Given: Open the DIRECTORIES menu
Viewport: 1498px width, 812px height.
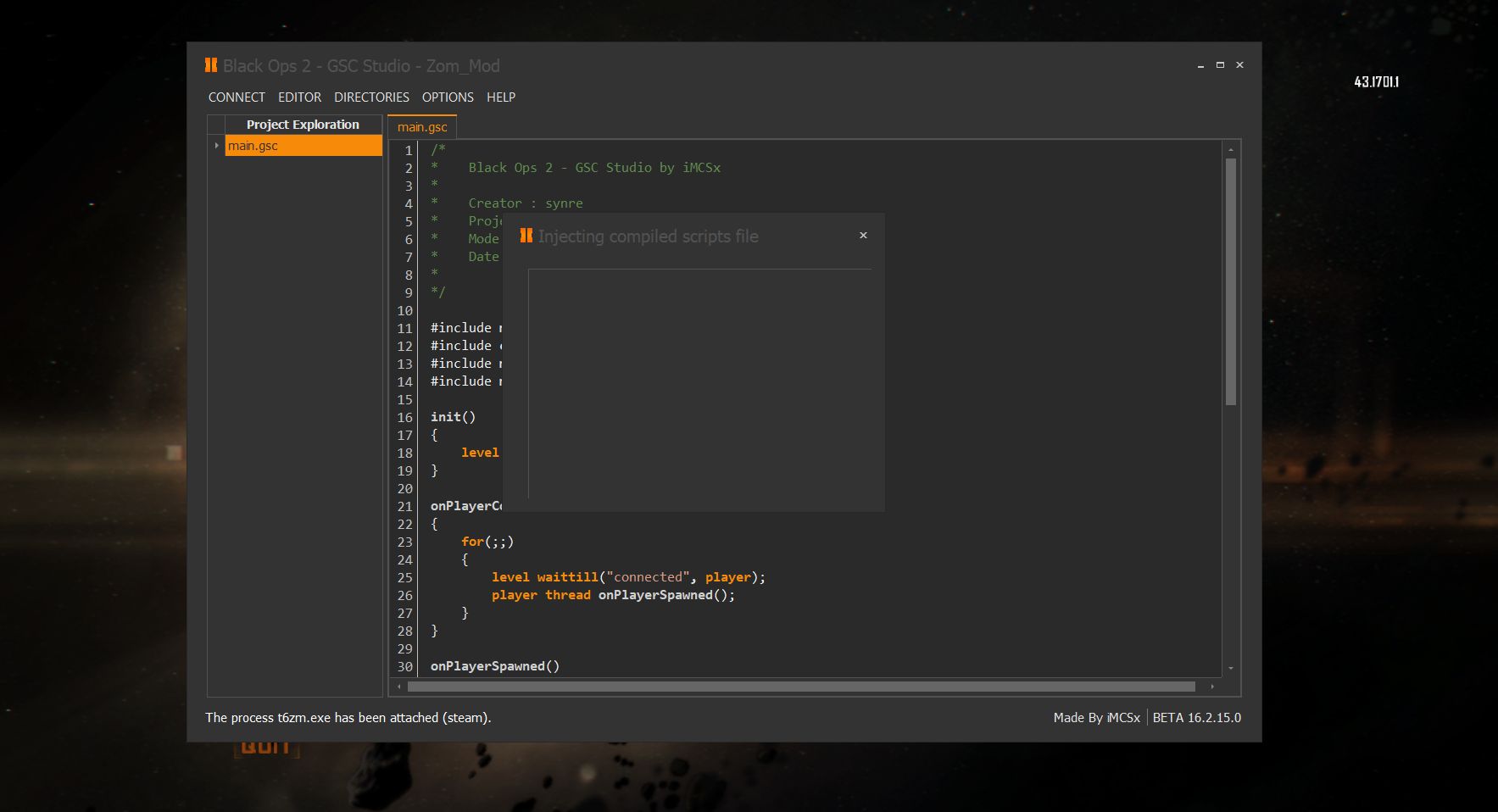Looking at the screenshot, I should (371, 97).
